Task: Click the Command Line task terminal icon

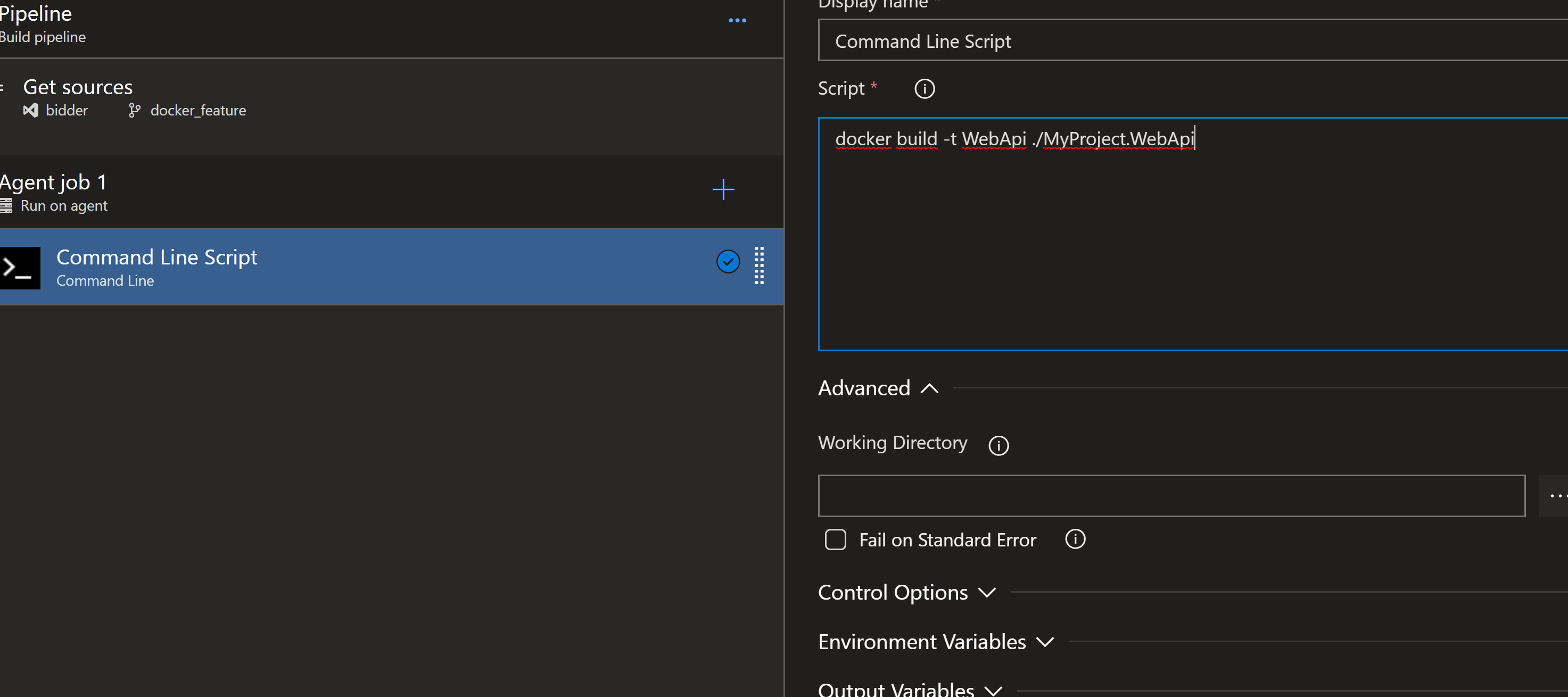Action: point(20,267)
